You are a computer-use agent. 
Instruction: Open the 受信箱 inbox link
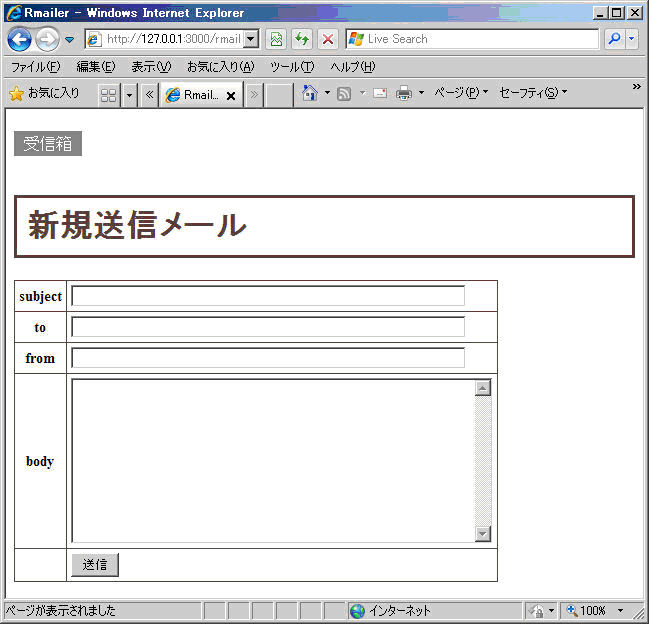pos(48,144)
